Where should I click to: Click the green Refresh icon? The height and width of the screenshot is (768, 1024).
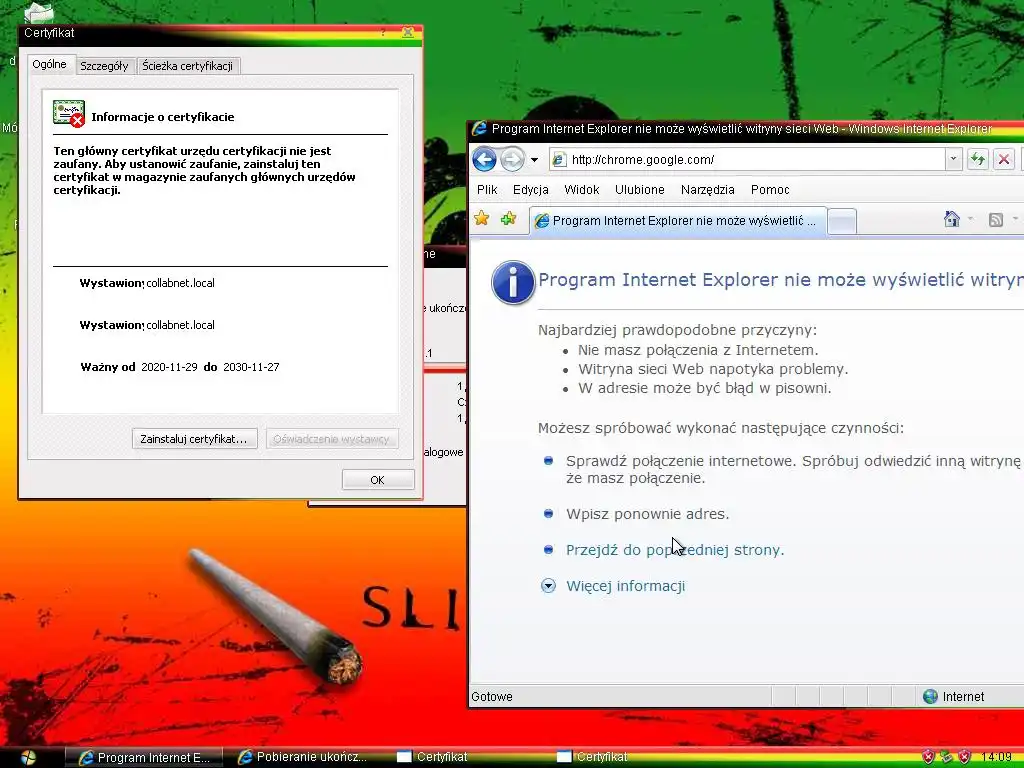(977, 159)
